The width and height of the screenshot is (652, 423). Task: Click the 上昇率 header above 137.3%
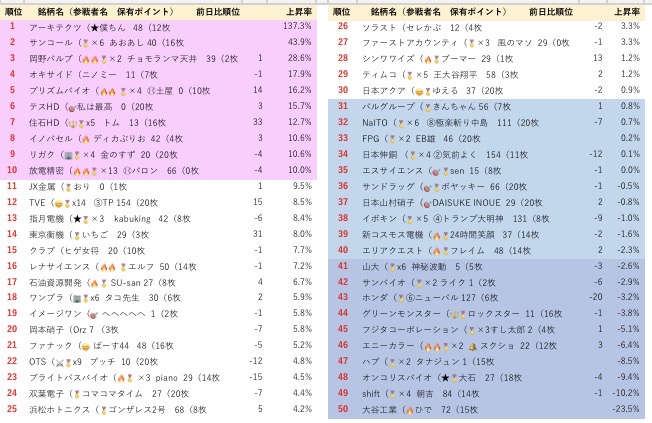(x=301, y=9)
